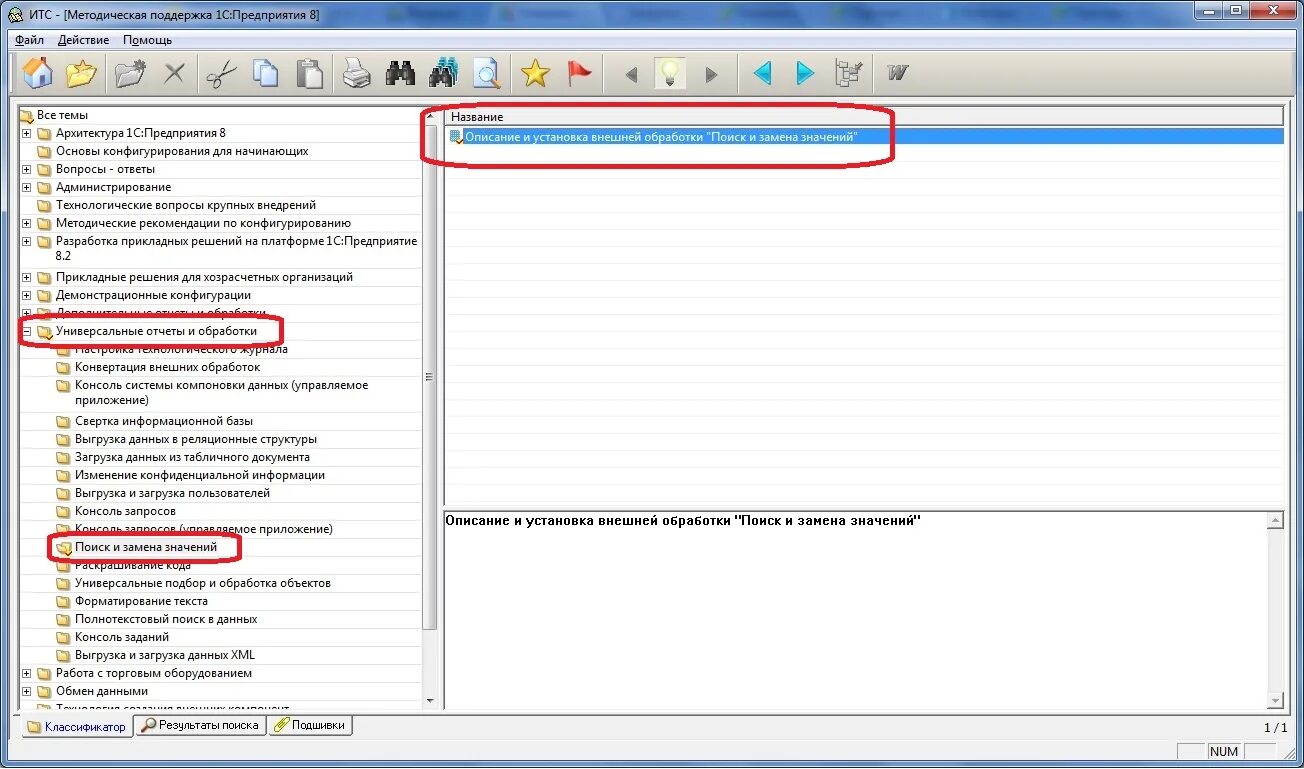Expand Демонстрационные конфигурации node
1304x769 pixels.
point(27,295)
